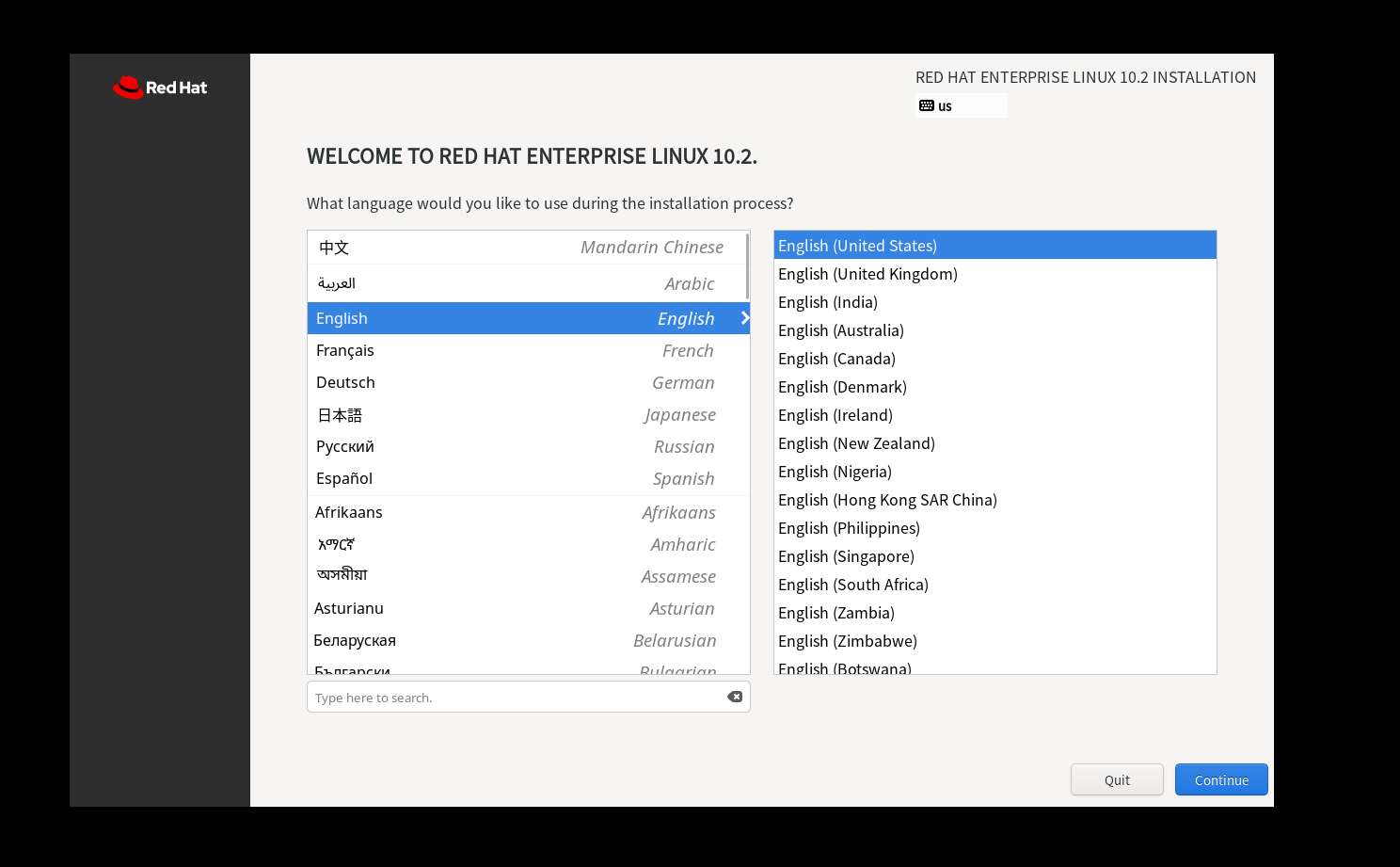Select Japanese language row

coord(529,414)
